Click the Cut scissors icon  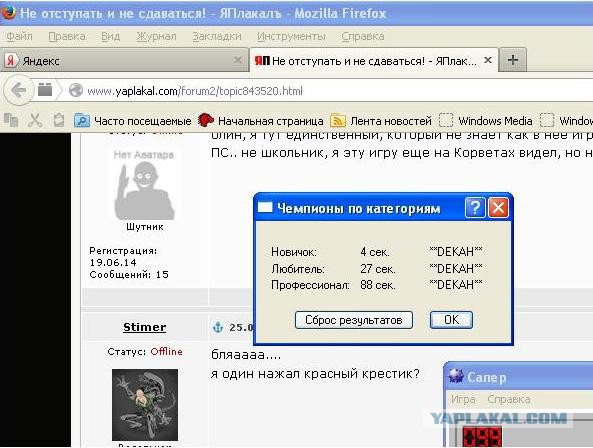click(x=35, y=120)
